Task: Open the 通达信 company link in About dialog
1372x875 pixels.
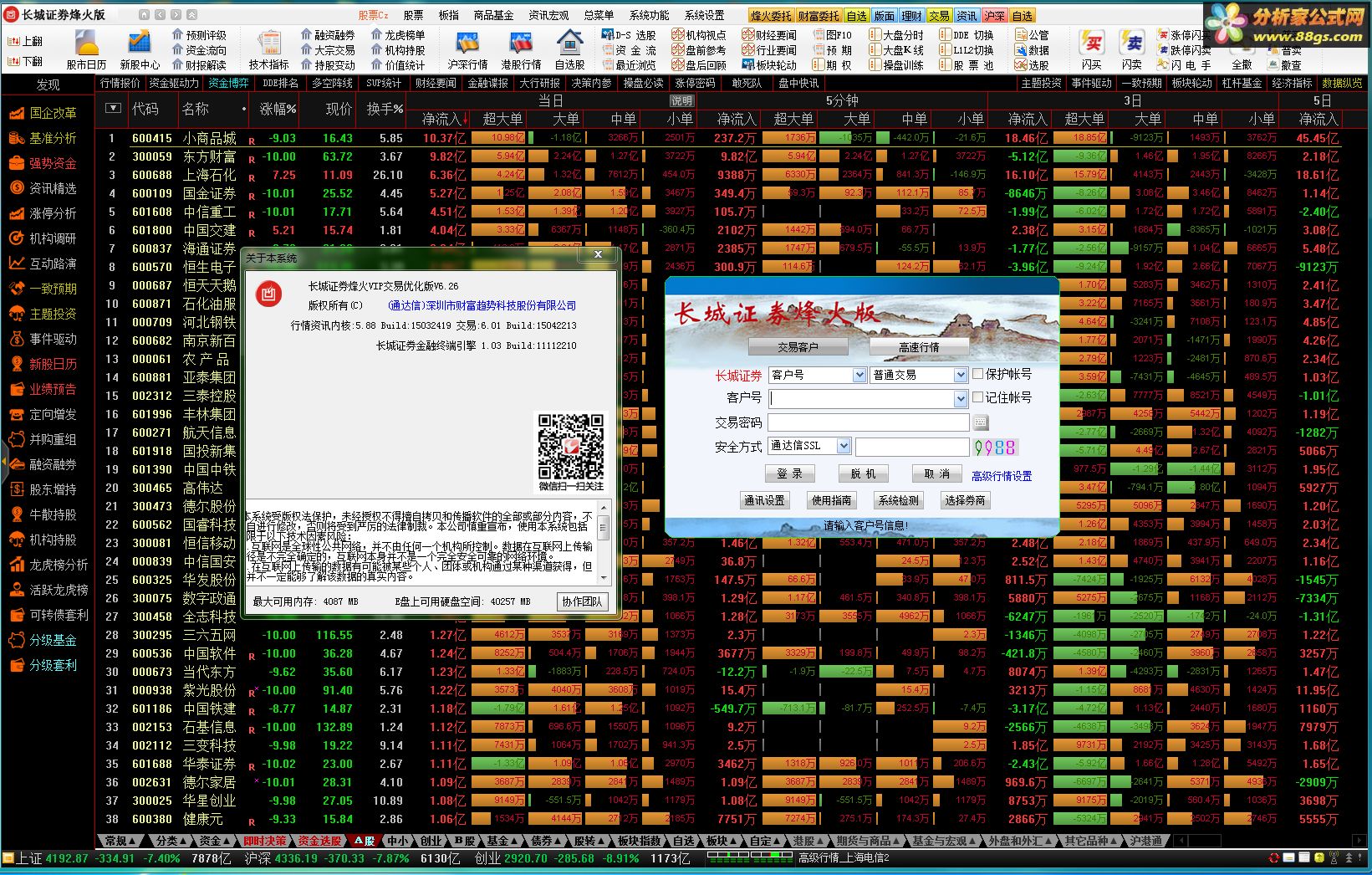Action: point(482,306)
